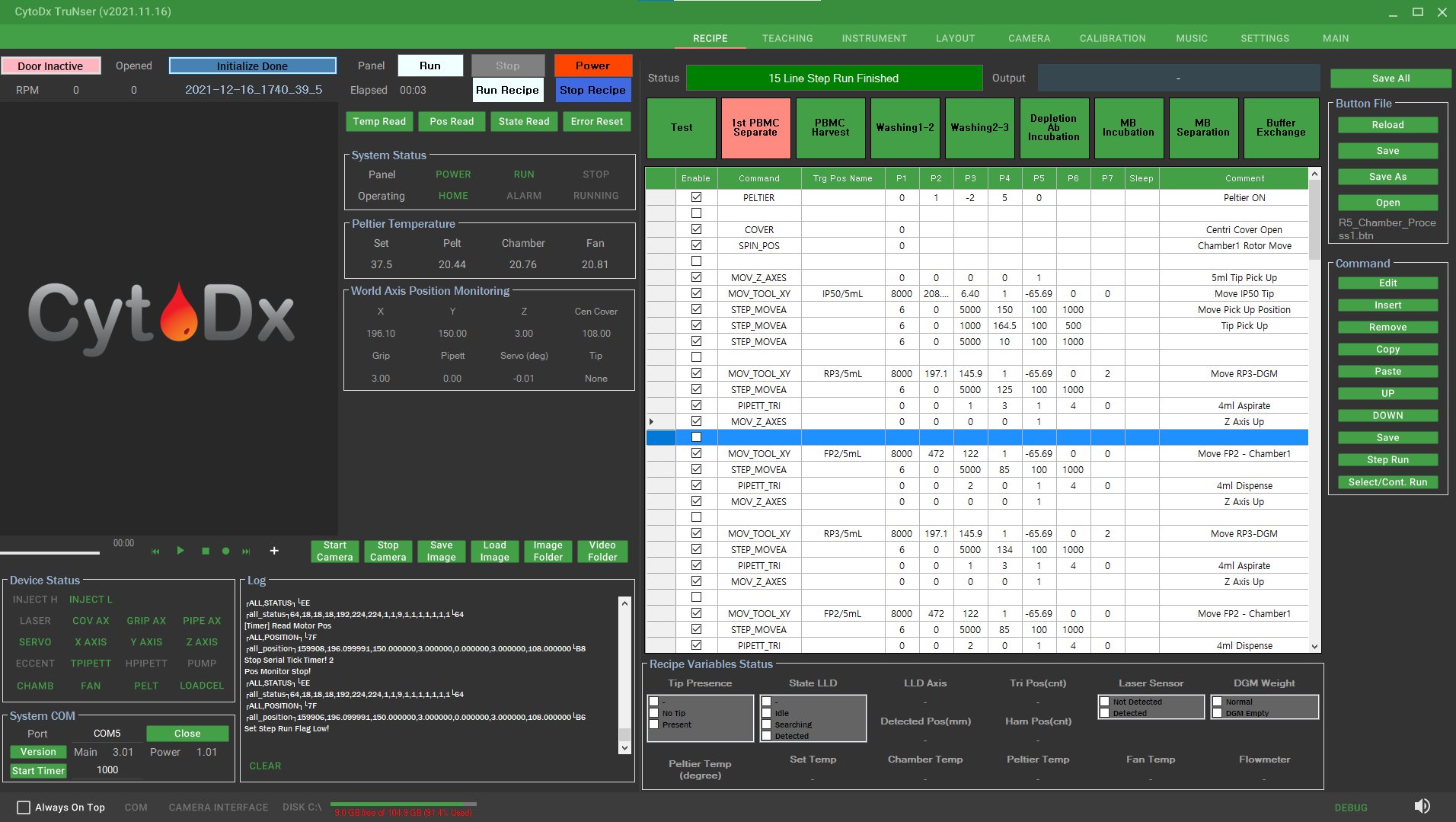This screenshot has height=822, width=1456.
Task: Clear the log with CLEAR
Action: pyautogui.click(x=265, y=766)
